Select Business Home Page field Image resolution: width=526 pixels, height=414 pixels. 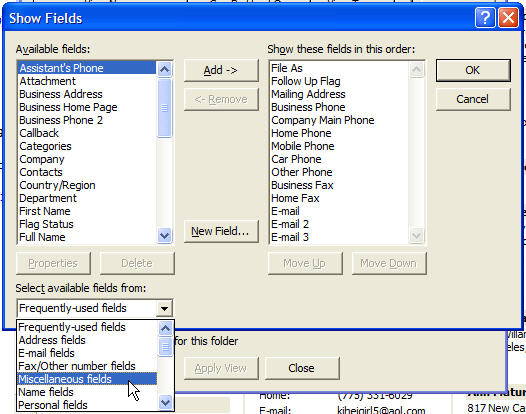[87, 107]
